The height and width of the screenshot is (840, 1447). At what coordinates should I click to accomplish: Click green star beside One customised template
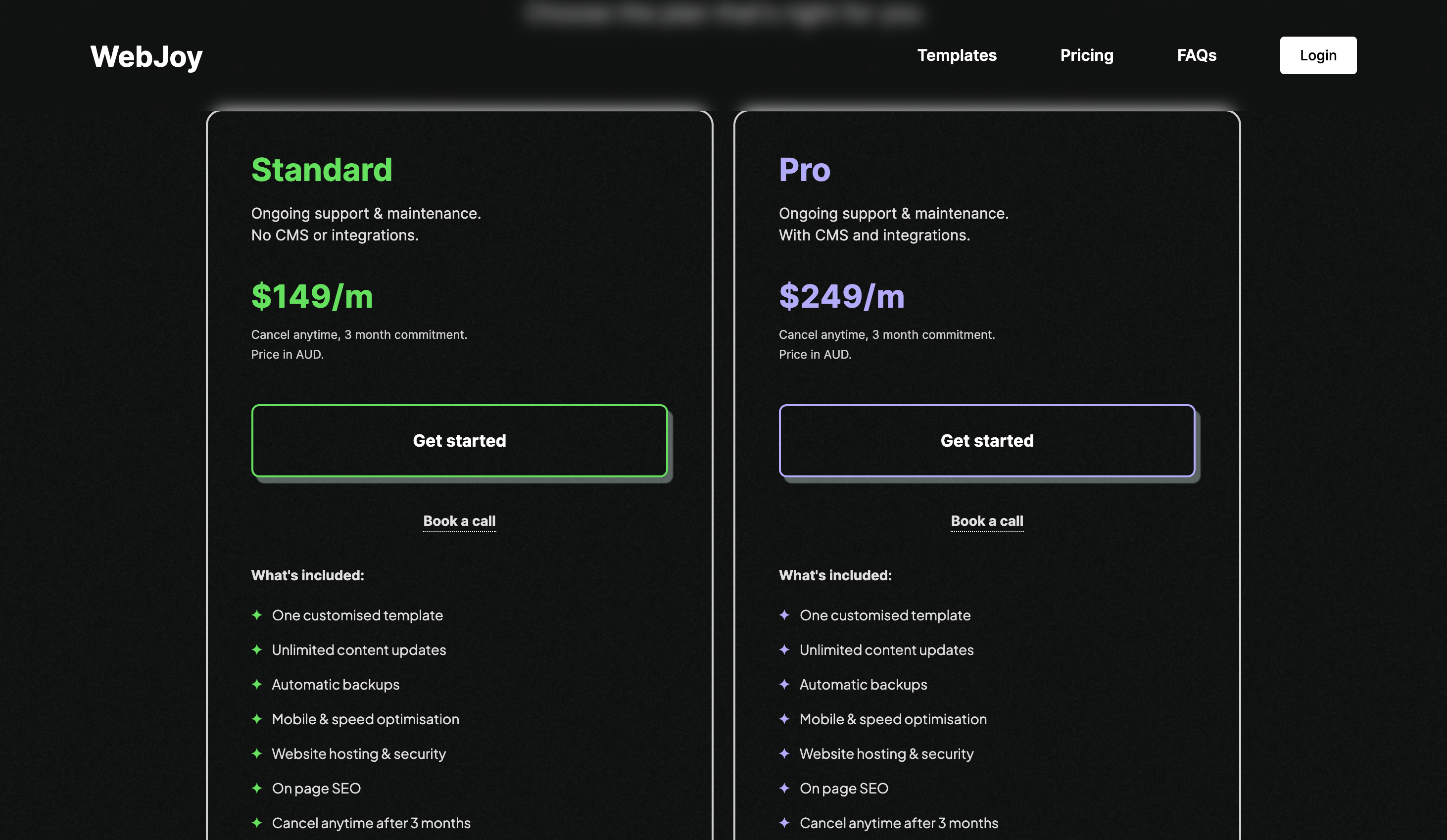257,615
